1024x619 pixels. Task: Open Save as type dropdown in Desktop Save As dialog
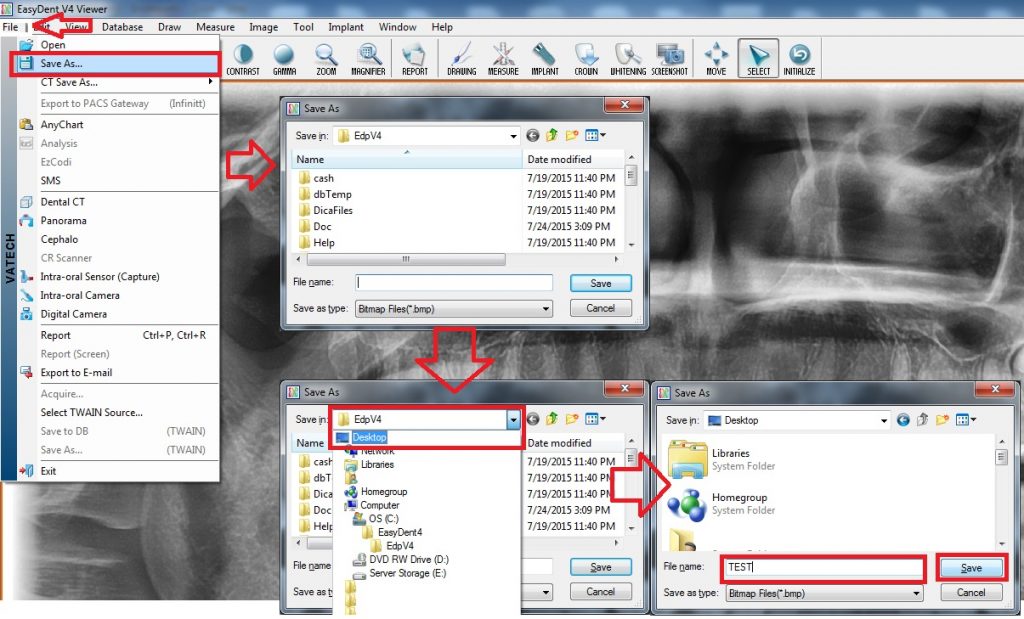click(916, 594)
